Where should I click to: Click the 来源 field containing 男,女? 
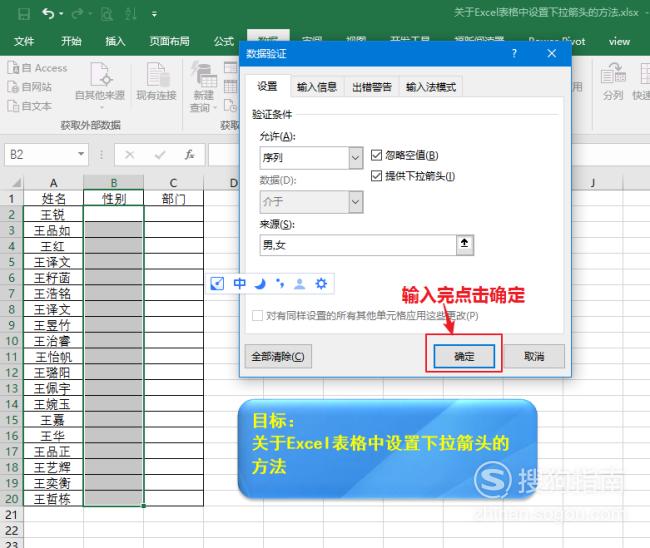pos(358,245)
